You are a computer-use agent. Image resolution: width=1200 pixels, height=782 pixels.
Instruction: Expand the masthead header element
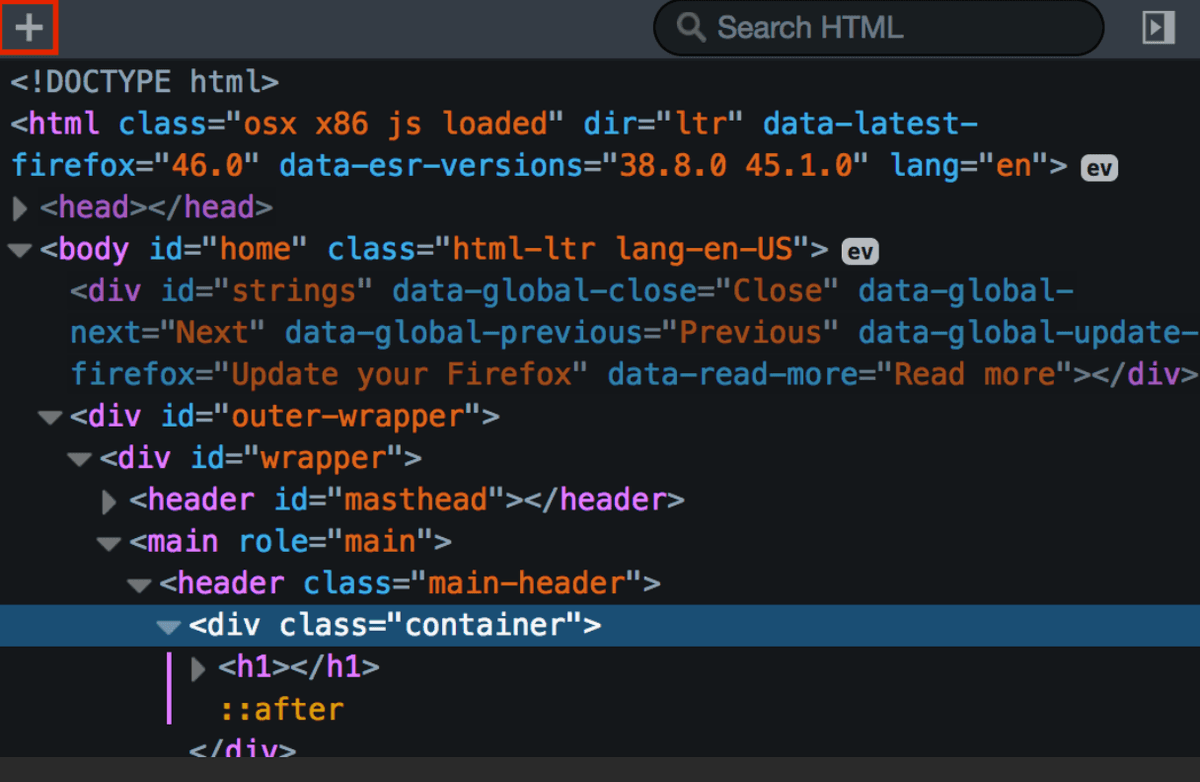pos(109,501)
